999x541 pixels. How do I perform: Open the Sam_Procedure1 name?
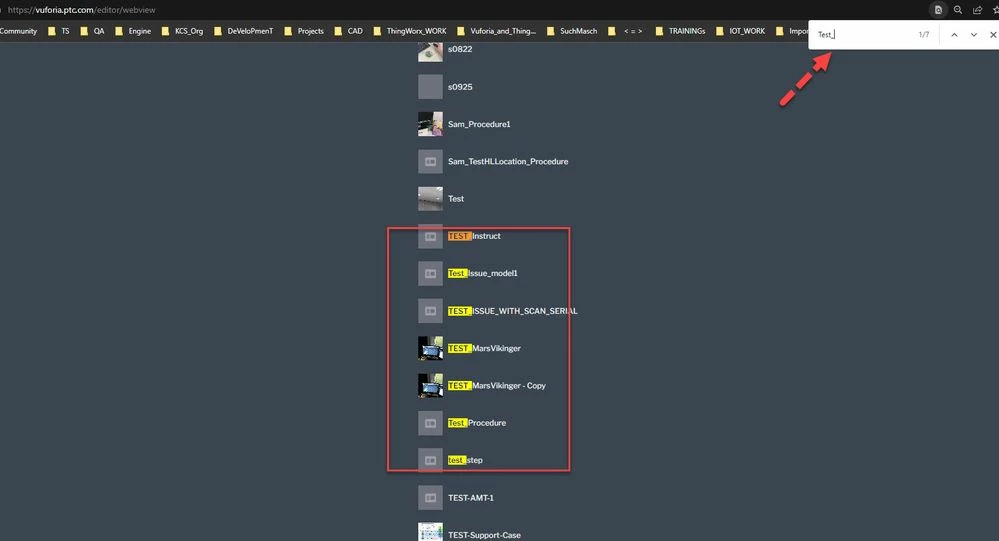pyautogui.click(x=479, y=124)
